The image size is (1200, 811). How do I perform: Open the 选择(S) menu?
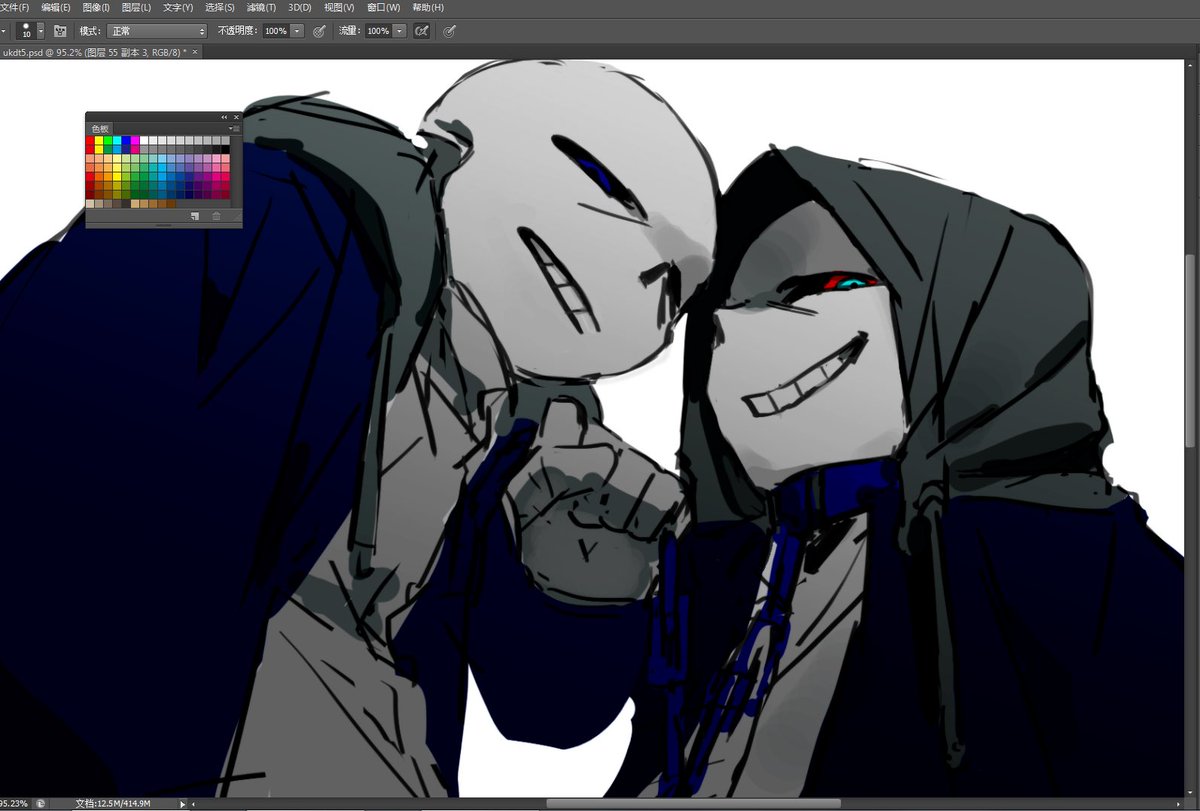220,7
